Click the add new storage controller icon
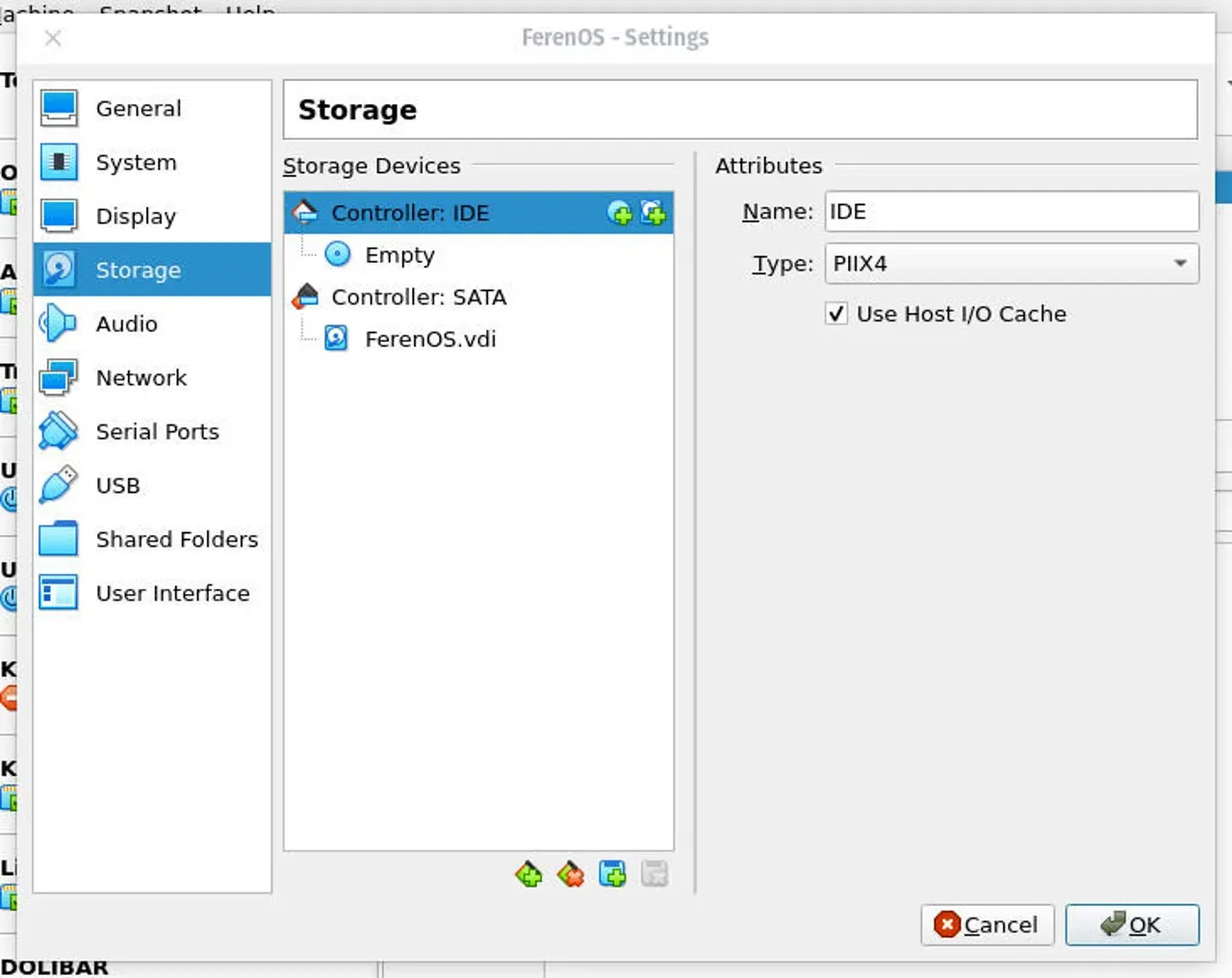1232x978 pixels. pos(528,874)
